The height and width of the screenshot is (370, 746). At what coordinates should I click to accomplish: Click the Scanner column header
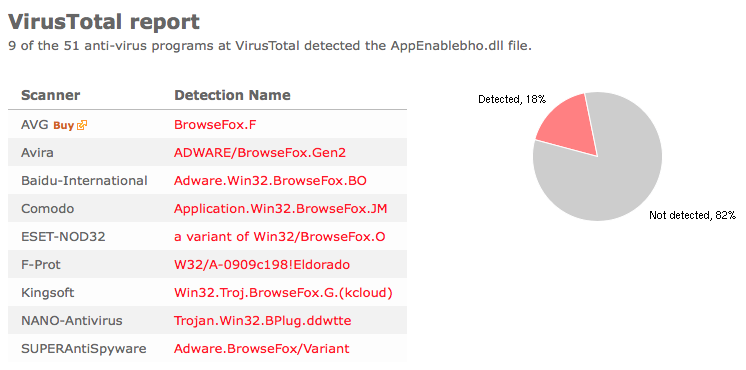(x=50, y=95)
